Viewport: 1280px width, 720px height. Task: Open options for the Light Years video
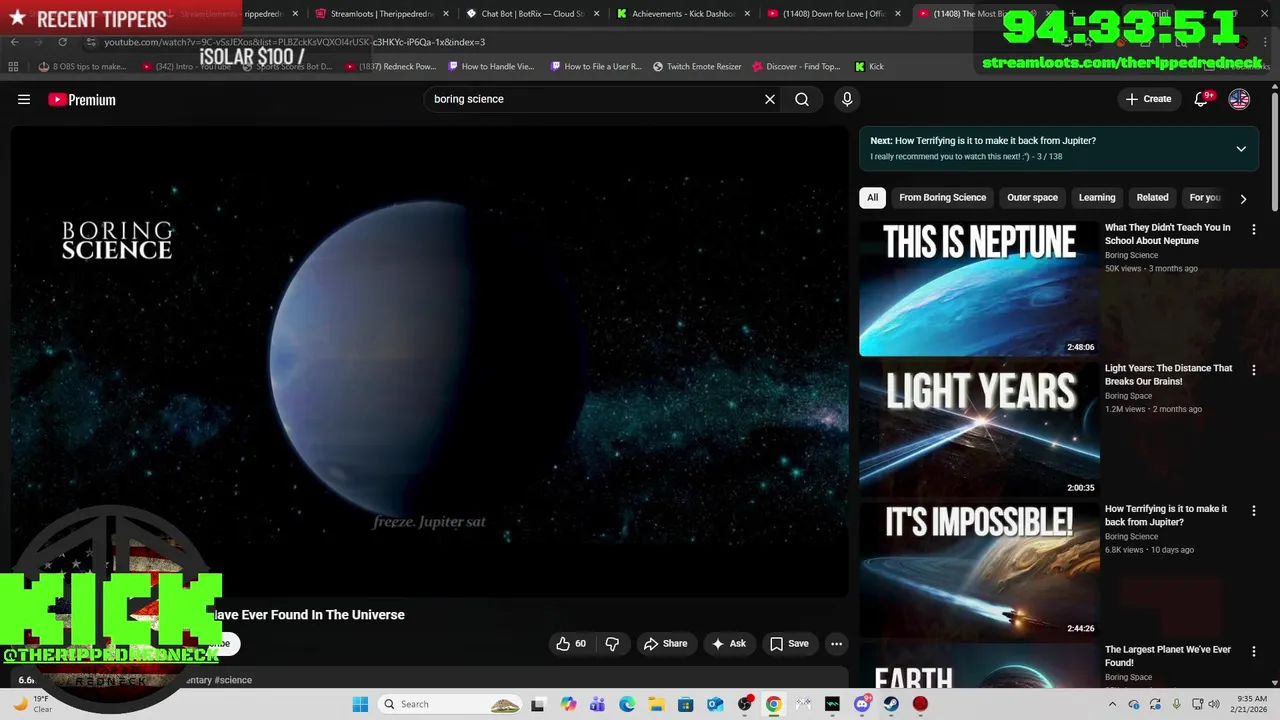click(x=1254, y=370)
